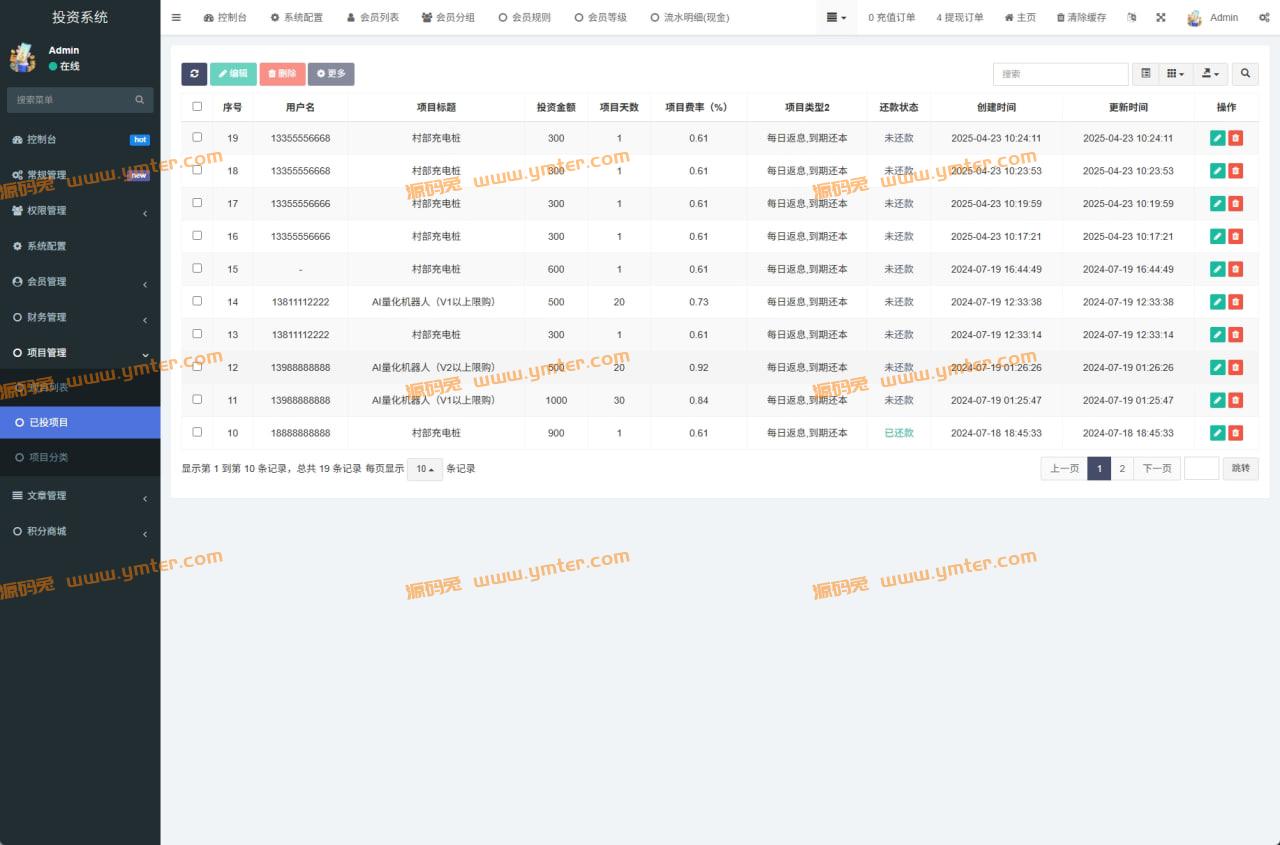Open the language switch icon in top bar
The width and height of the screenshot is (1280, 845).
pos(1131,17)
